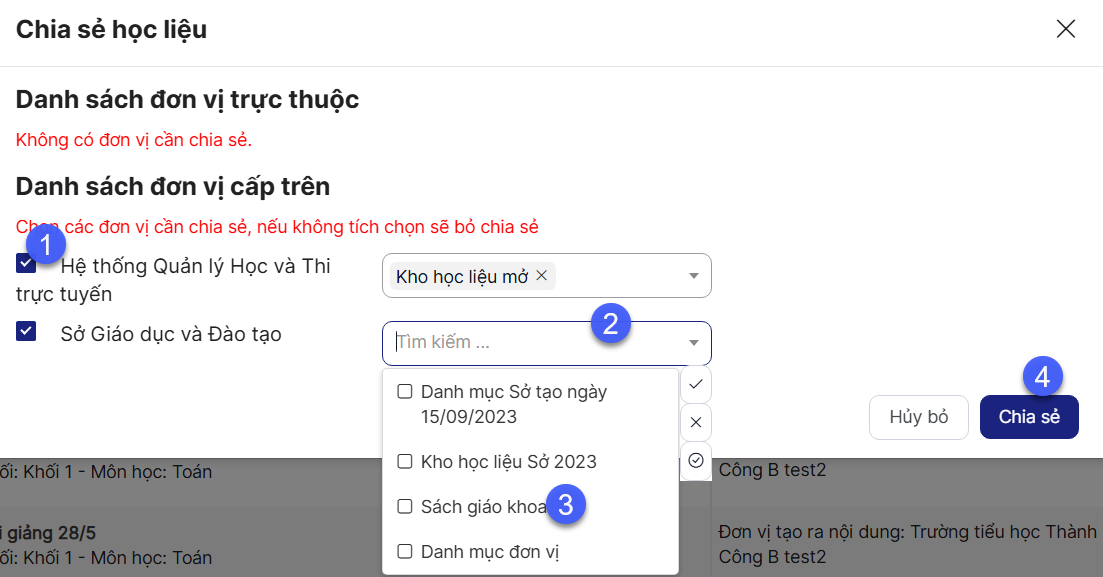Click the step 4 numbered badge
This screenshot has width=1103, height=577.
point(1043,377)
